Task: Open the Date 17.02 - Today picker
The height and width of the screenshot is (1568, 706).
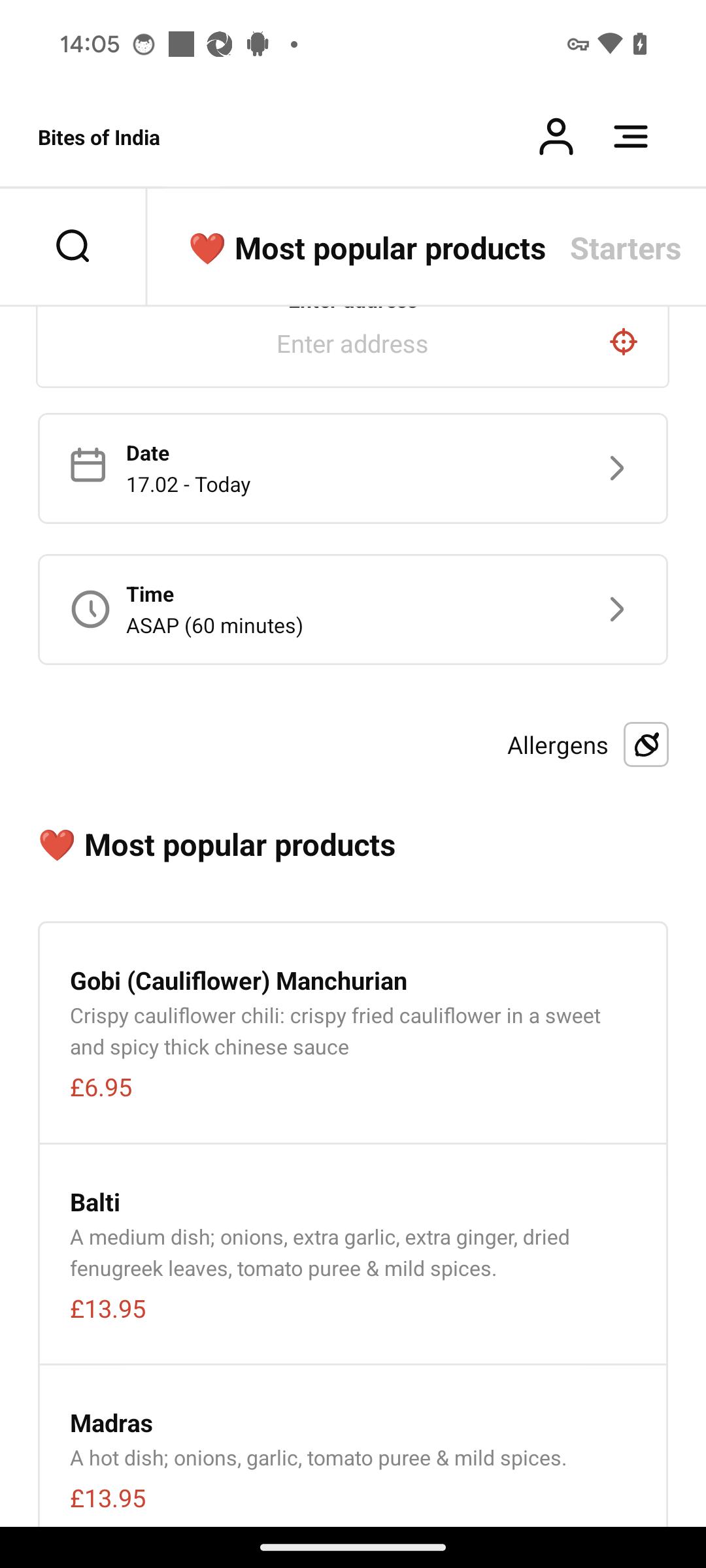Action: pos(353,468)
